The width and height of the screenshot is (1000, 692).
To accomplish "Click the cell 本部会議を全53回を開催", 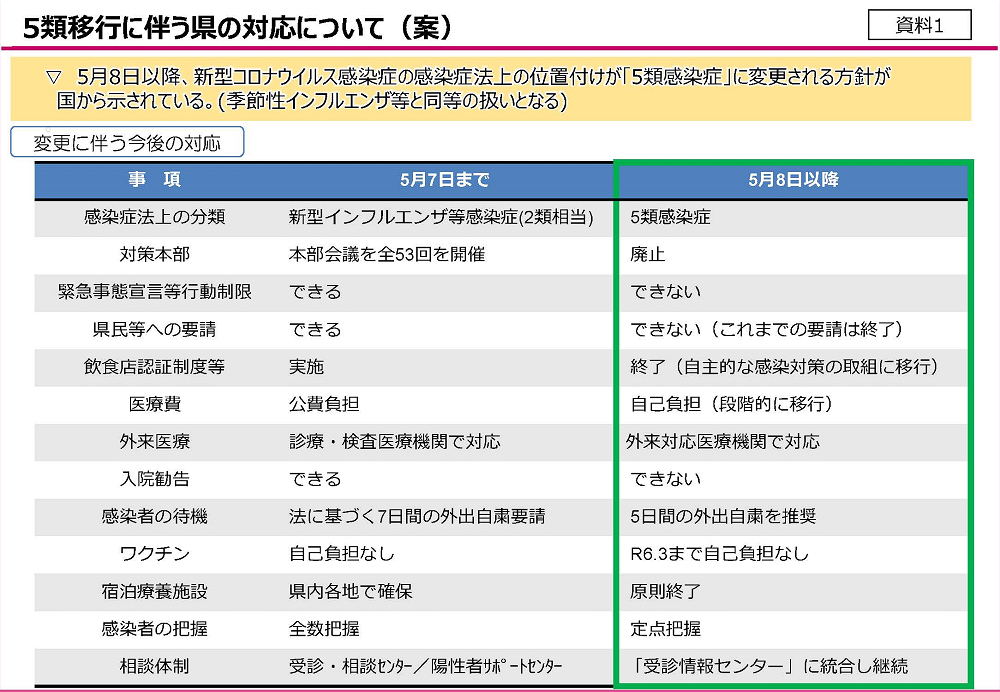I will click(386, 254).
